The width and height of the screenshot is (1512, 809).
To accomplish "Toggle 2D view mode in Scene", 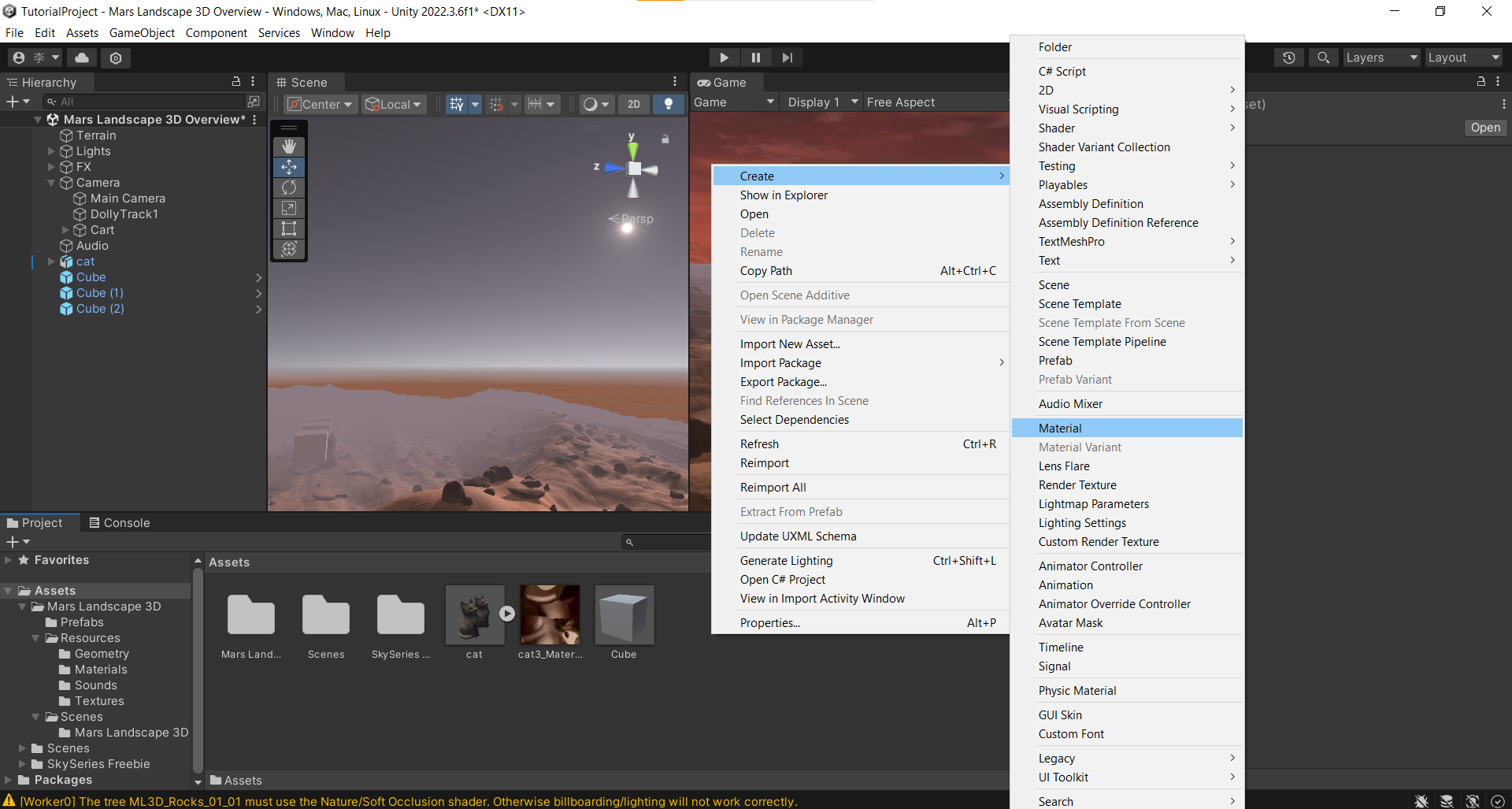I will (x=634, y=104).
